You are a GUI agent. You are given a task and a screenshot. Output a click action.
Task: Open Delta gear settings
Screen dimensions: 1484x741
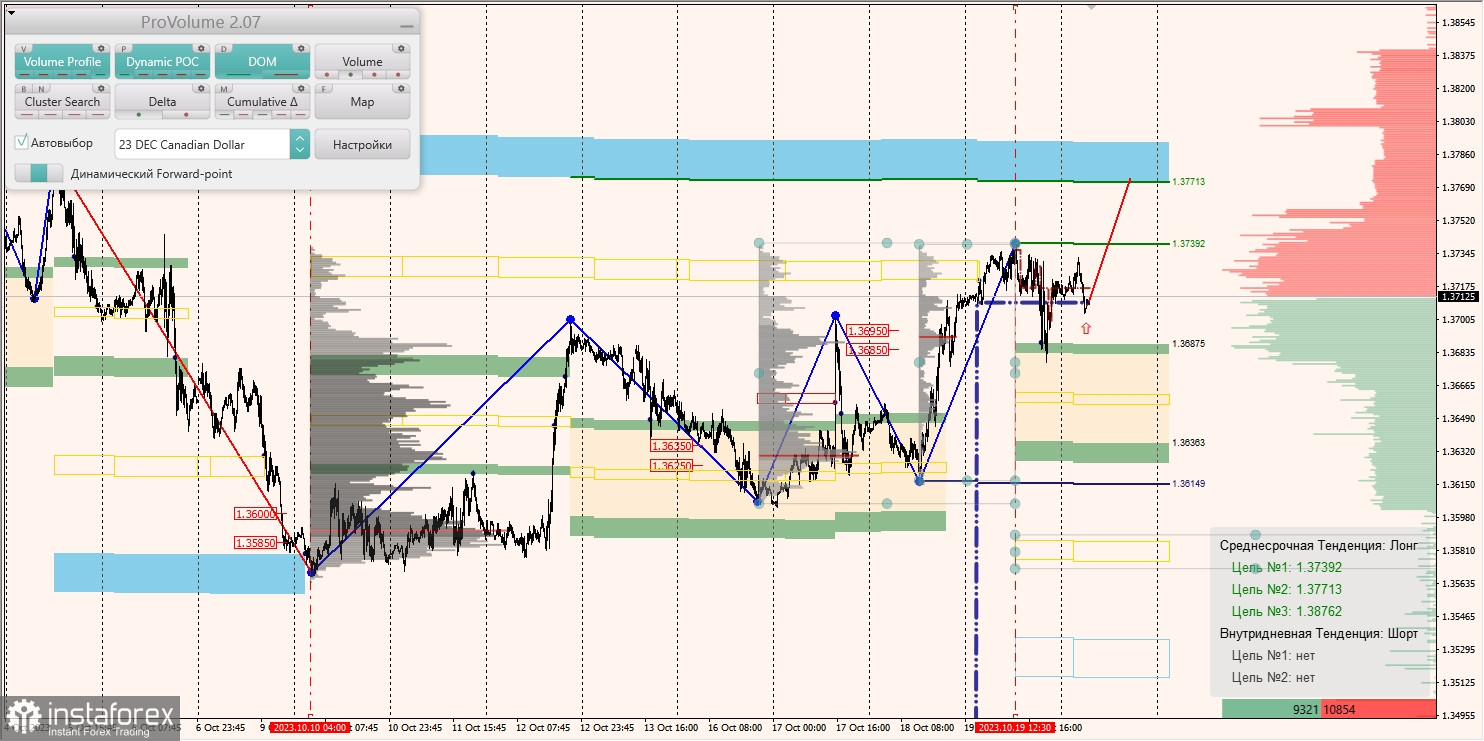click(201, 88)
